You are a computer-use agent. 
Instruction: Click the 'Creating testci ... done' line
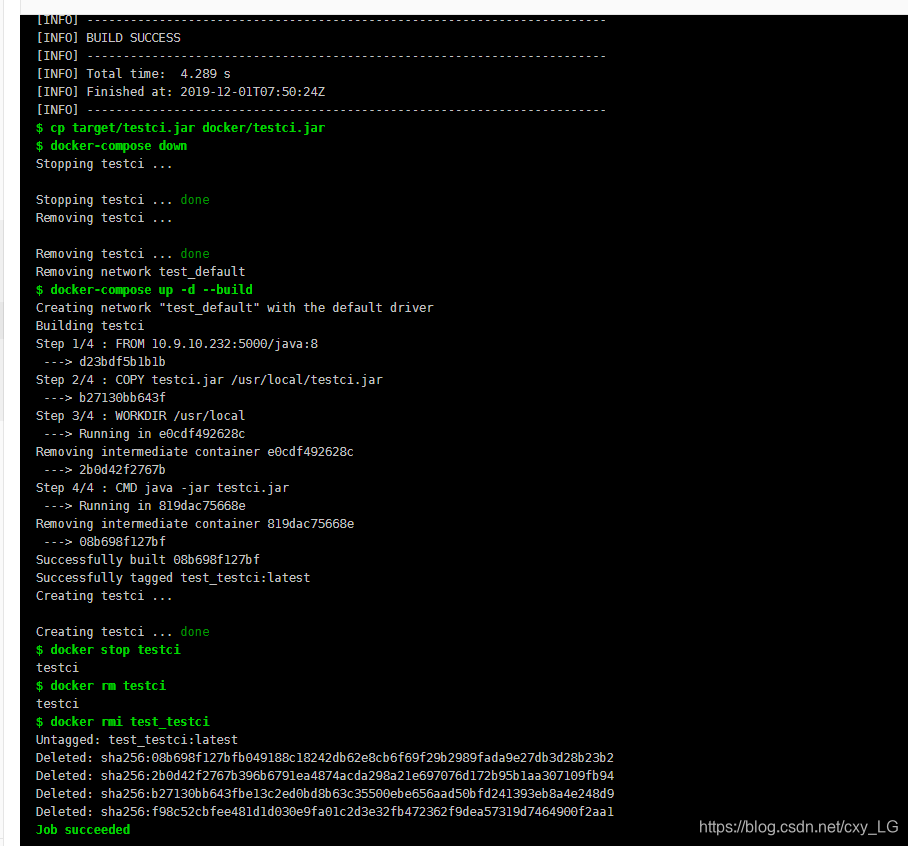123,632
